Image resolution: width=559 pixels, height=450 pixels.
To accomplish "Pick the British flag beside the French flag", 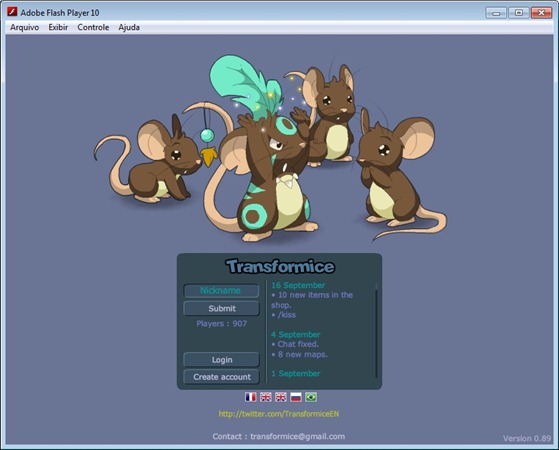I will tap(266, 397).
